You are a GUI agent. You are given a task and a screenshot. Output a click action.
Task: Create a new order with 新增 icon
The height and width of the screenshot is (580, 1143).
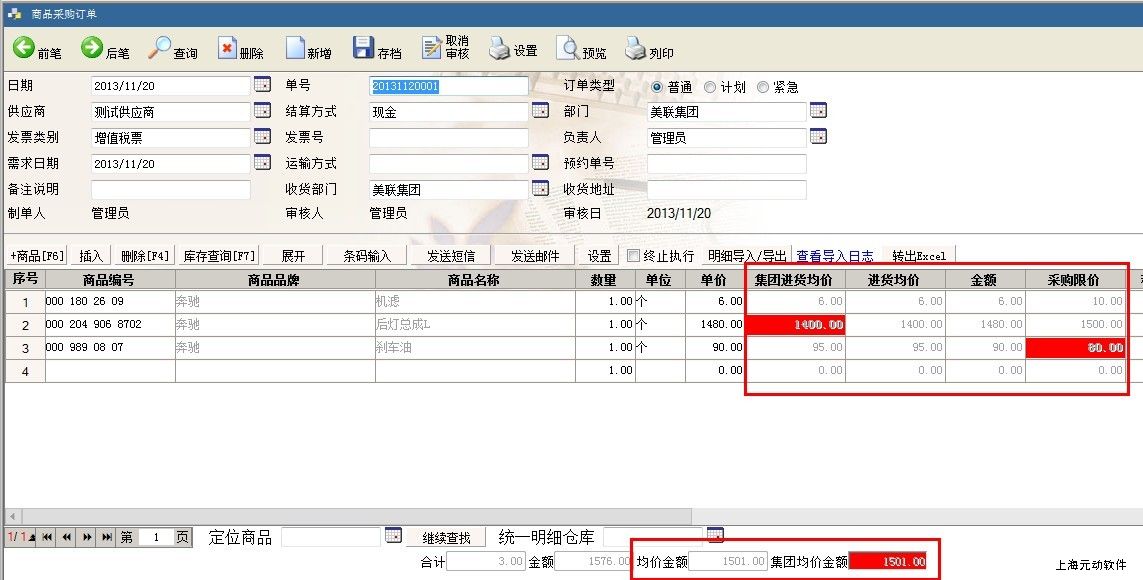(295, 48)
